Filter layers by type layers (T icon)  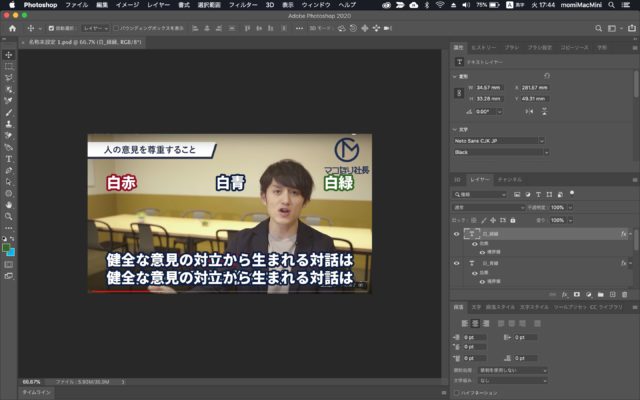click(538, 194)
